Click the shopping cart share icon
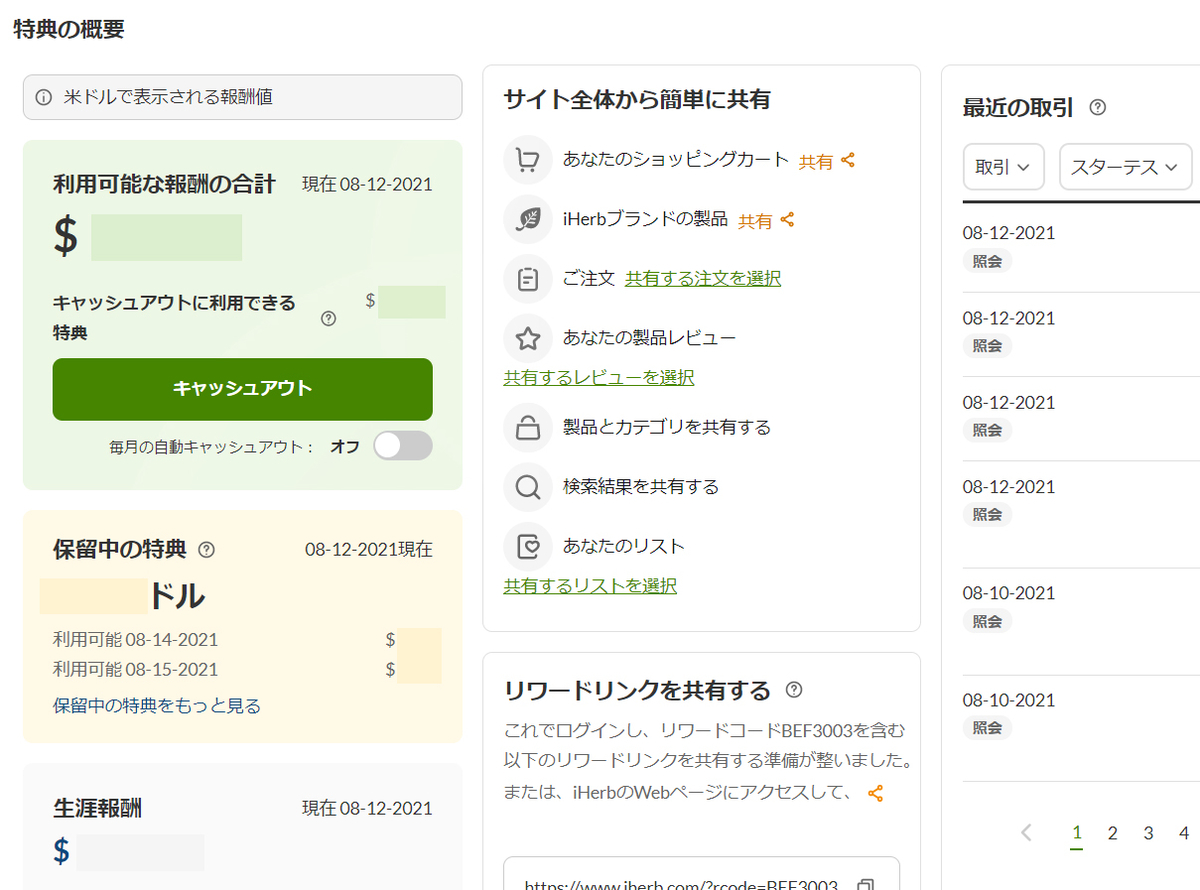This screenshot has height=890, width=1200. tap(527, 159)
